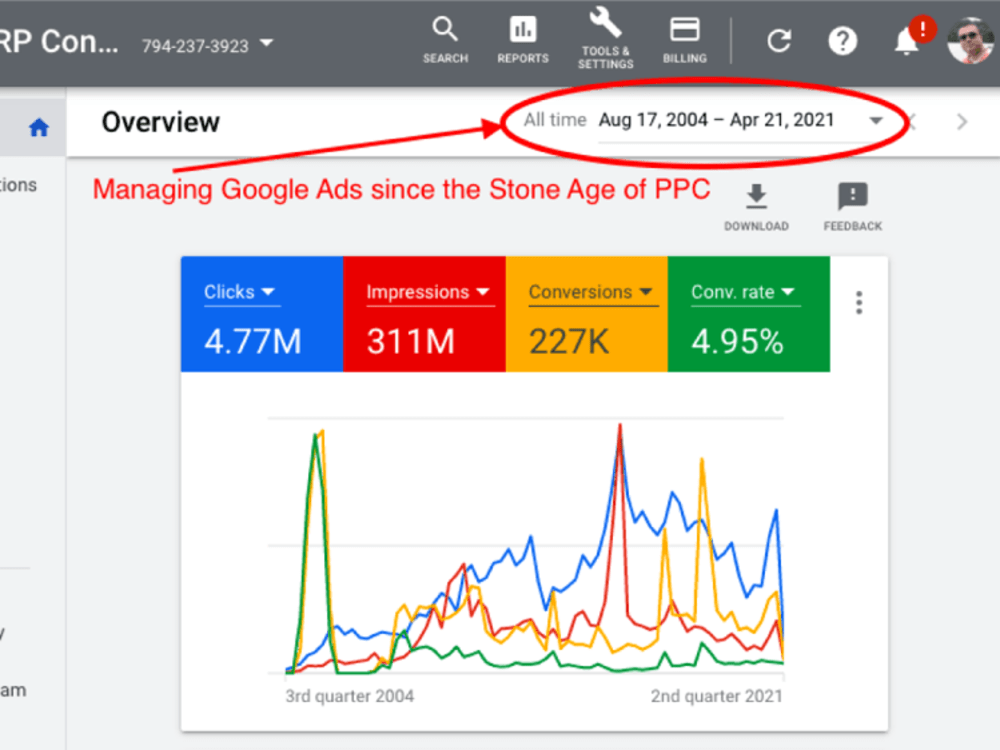Click the green conv. rate spike in 2004
1000x750 pixels.
tap(314, 437)
